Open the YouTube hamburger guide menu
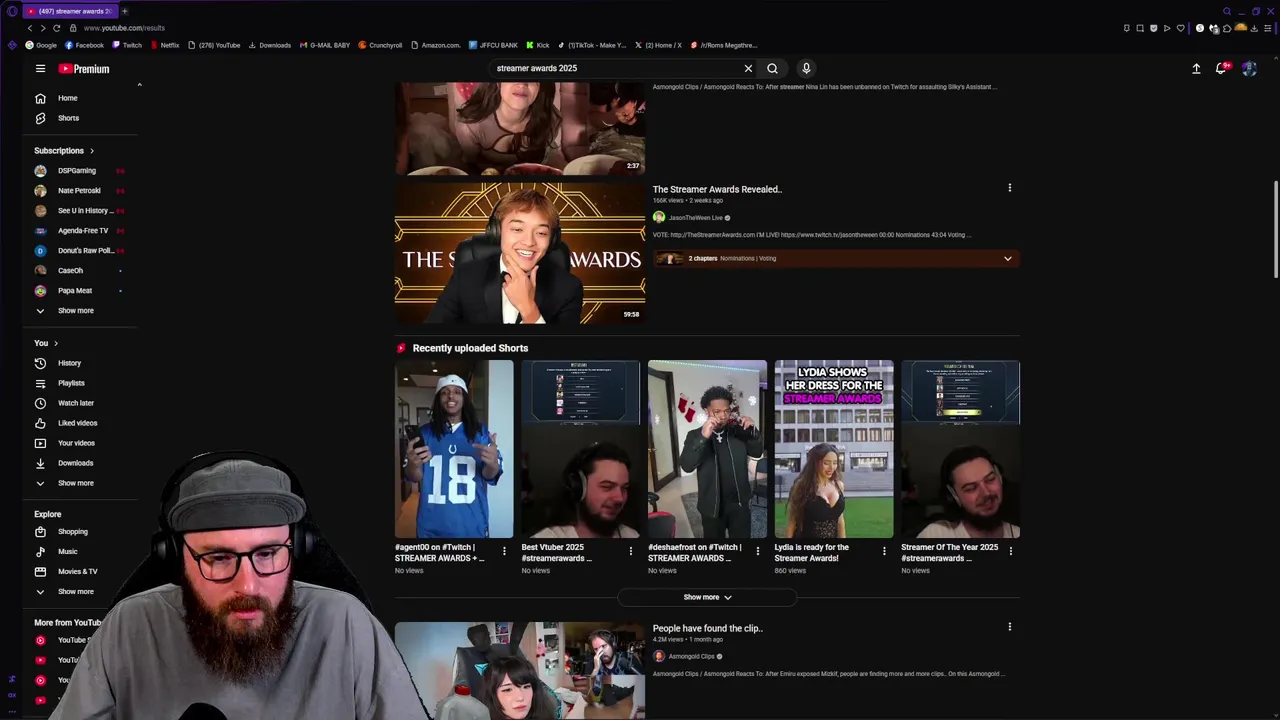Screen dimensions: 1280x720 point(40,69)
